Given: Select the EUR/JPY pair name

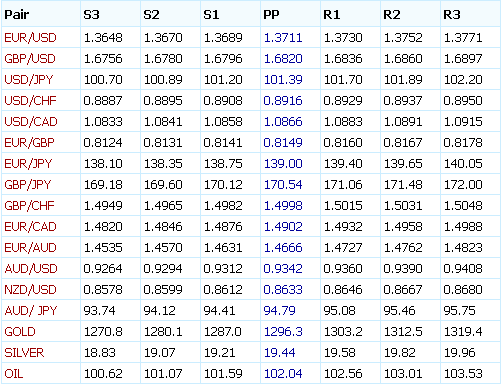Looking at the screenshot, I should pyautogui.click(x=28, y=164).
